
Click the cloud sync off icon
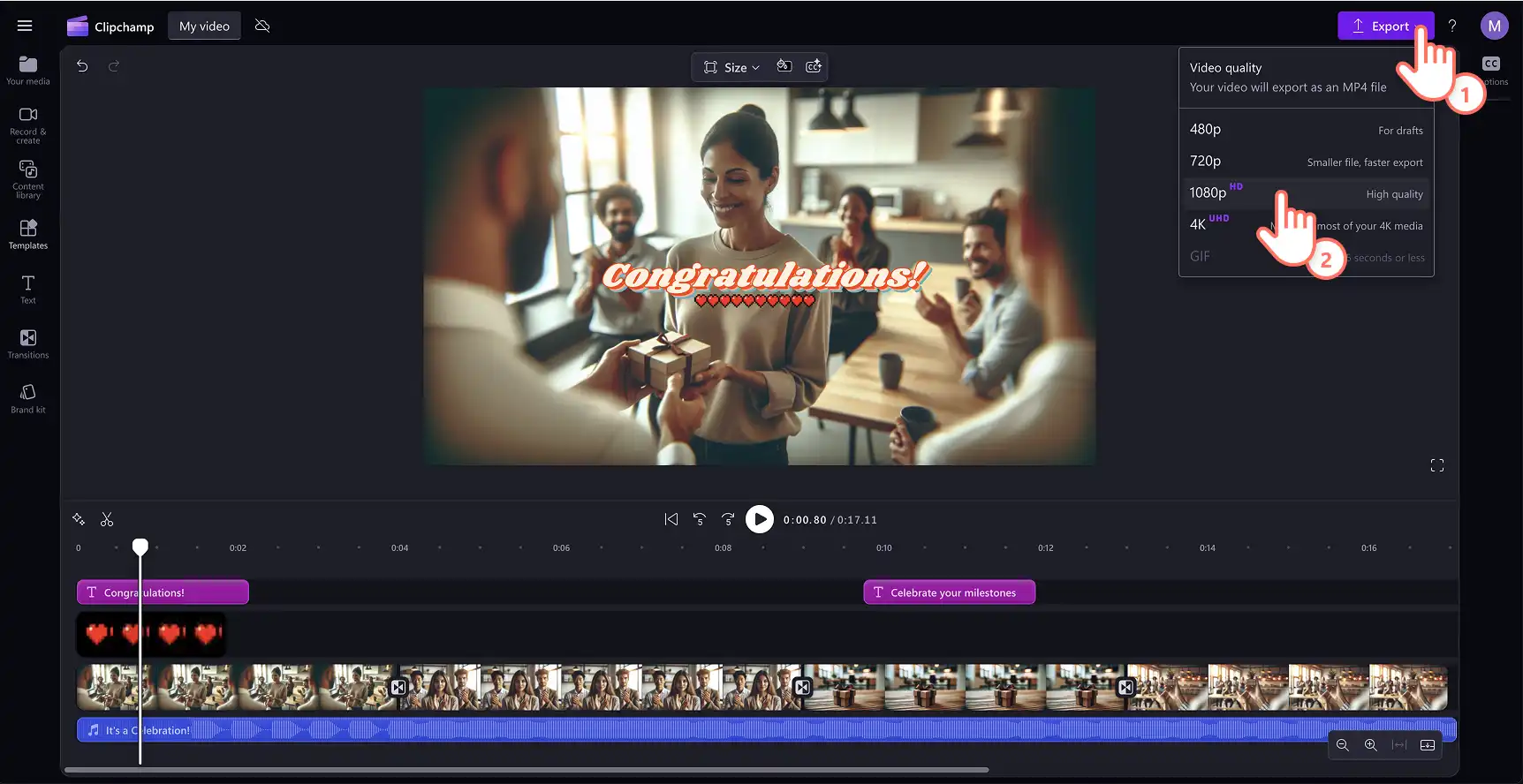(x=262, y=26)
